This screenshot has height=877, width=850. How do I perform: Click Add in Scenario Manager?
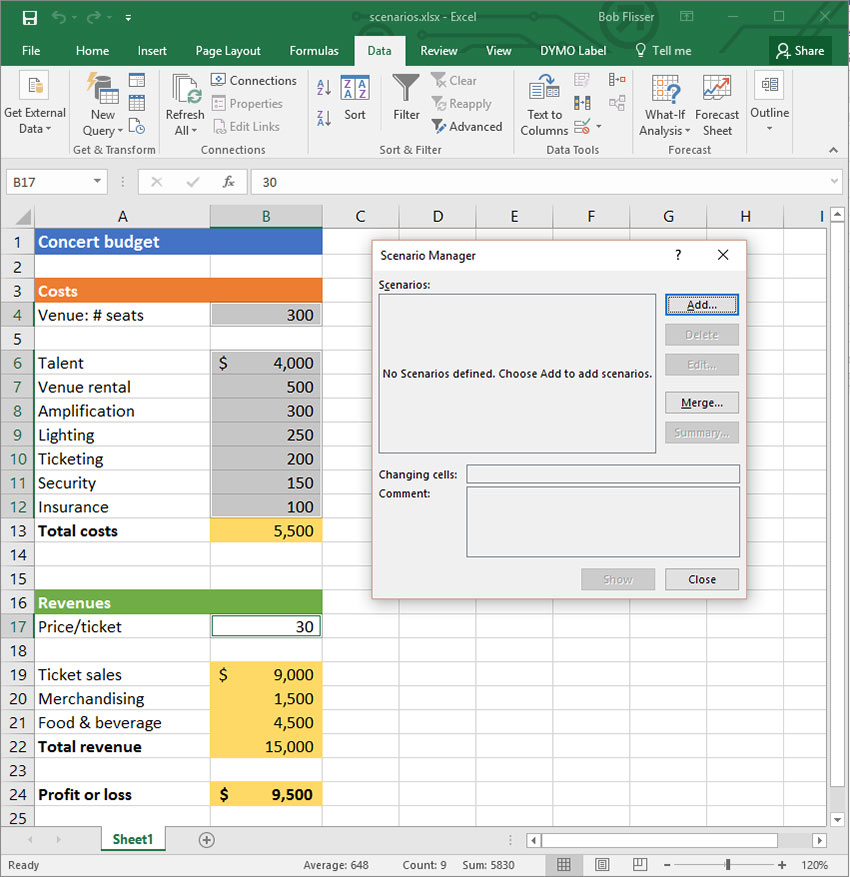(x=702, y=305)
